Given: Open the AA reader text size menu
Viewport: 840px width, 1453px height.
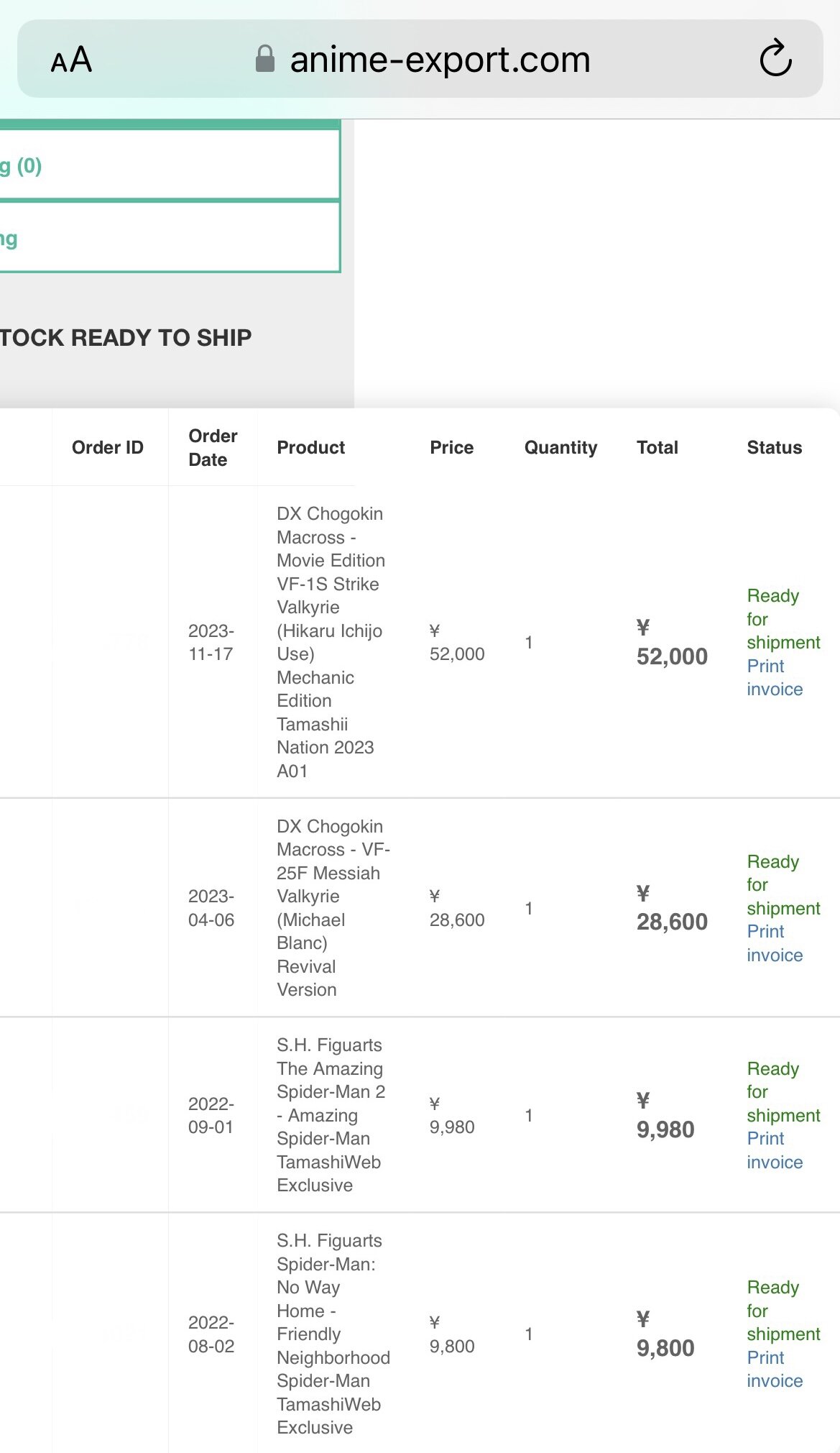Looking at the screenshot, I should pos(71,60).
